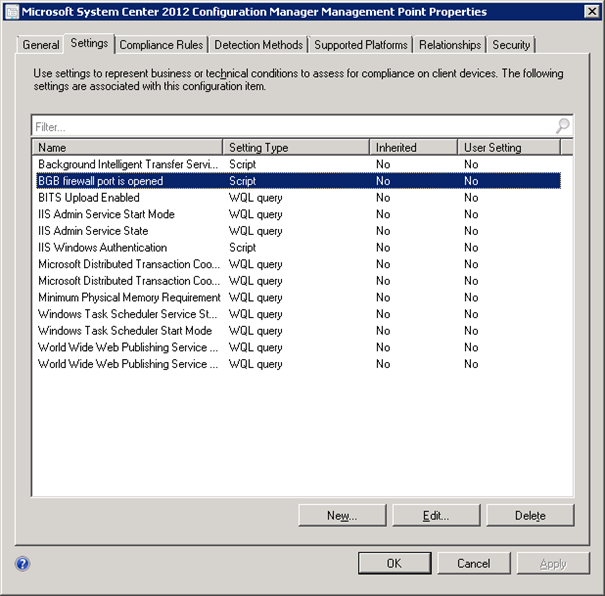The height and width of the screenshot is (596, 605).
Task: Click Script type in IIS Windows Authentication row
Action: (x=242, y=248)
